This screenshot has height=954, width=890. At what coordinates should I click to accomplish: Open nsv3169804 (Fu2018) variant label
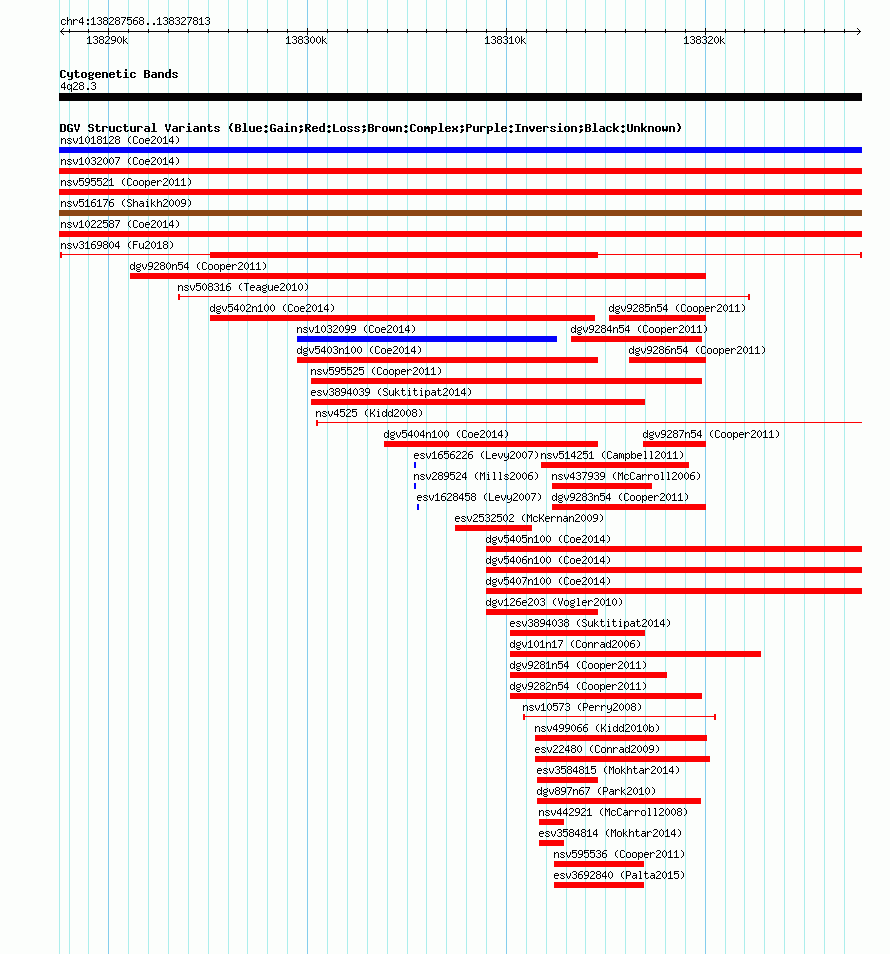(117, 245)
